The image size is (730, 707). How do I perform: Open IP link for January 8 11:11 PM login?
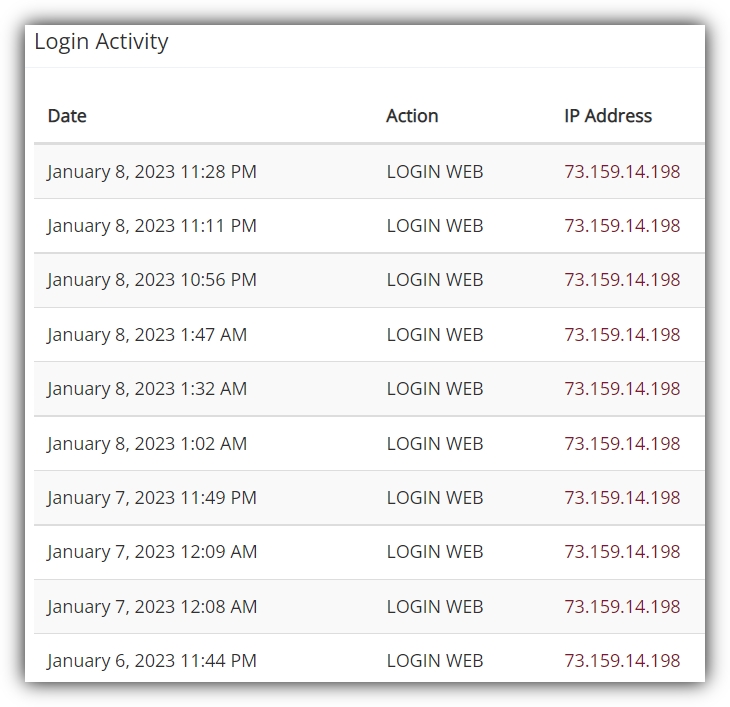click(x=622, y=226)
